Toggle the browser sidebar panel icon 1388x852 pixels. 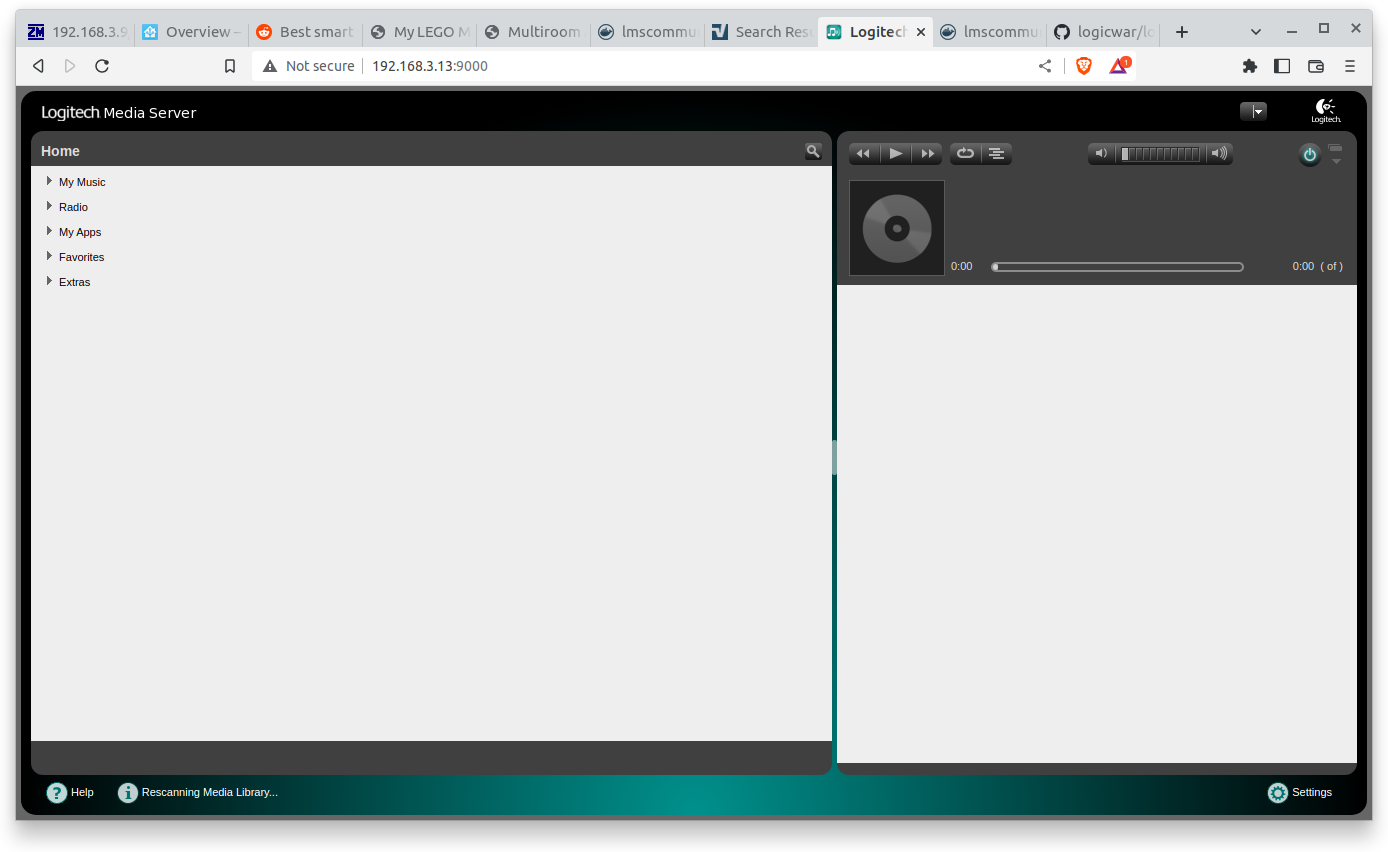[x=1282, y=66]
